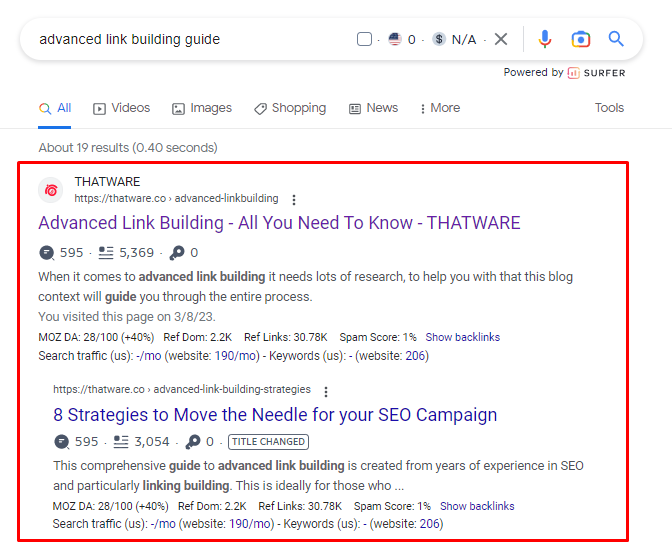Click THATWARE site name above first result
Image resolution: width=672 pixels, height=546 pixels.
coord(107,182)
